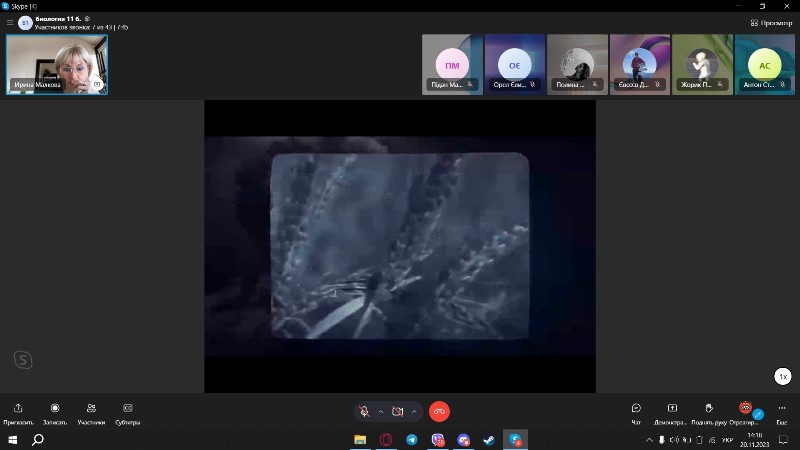Turn on the camera

point(397,412)
